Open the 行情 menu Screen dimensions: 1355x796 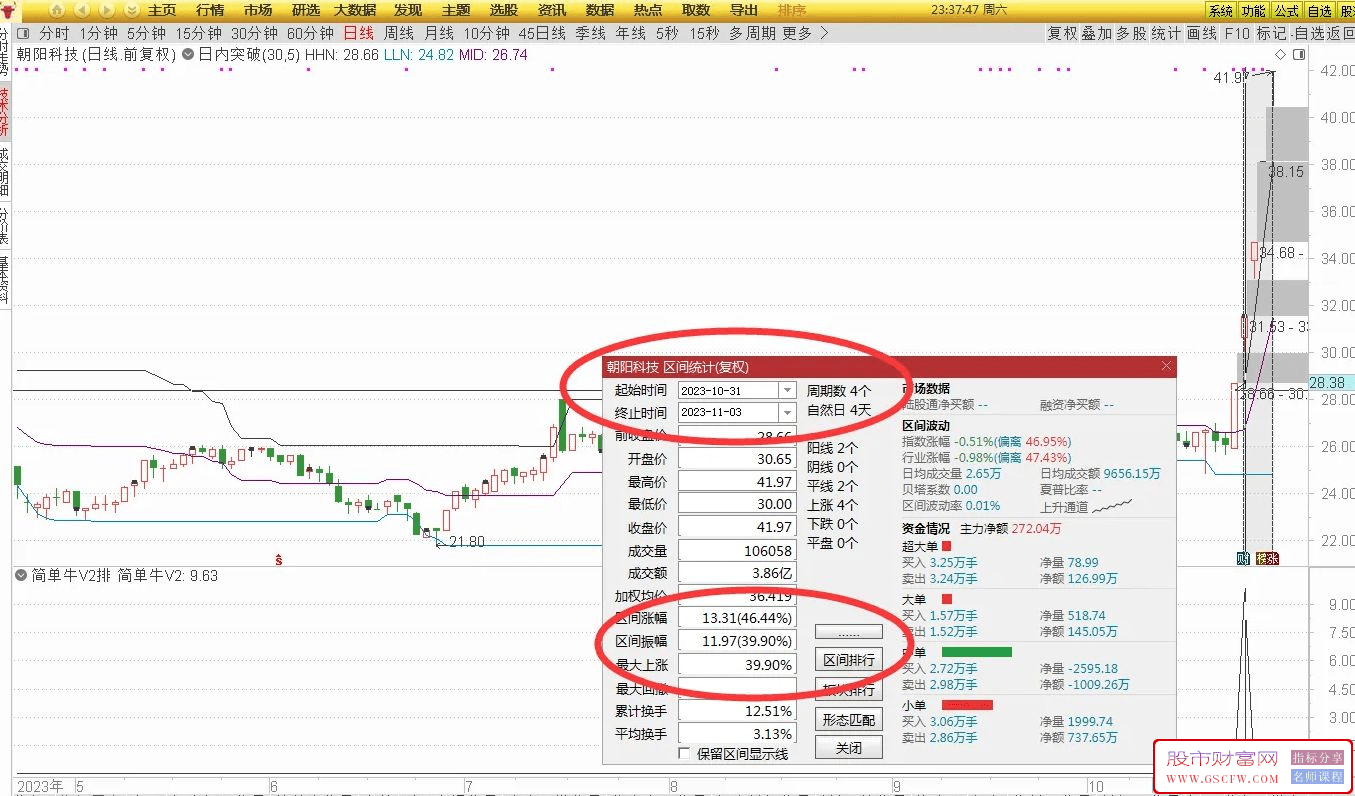pos(210,10)
